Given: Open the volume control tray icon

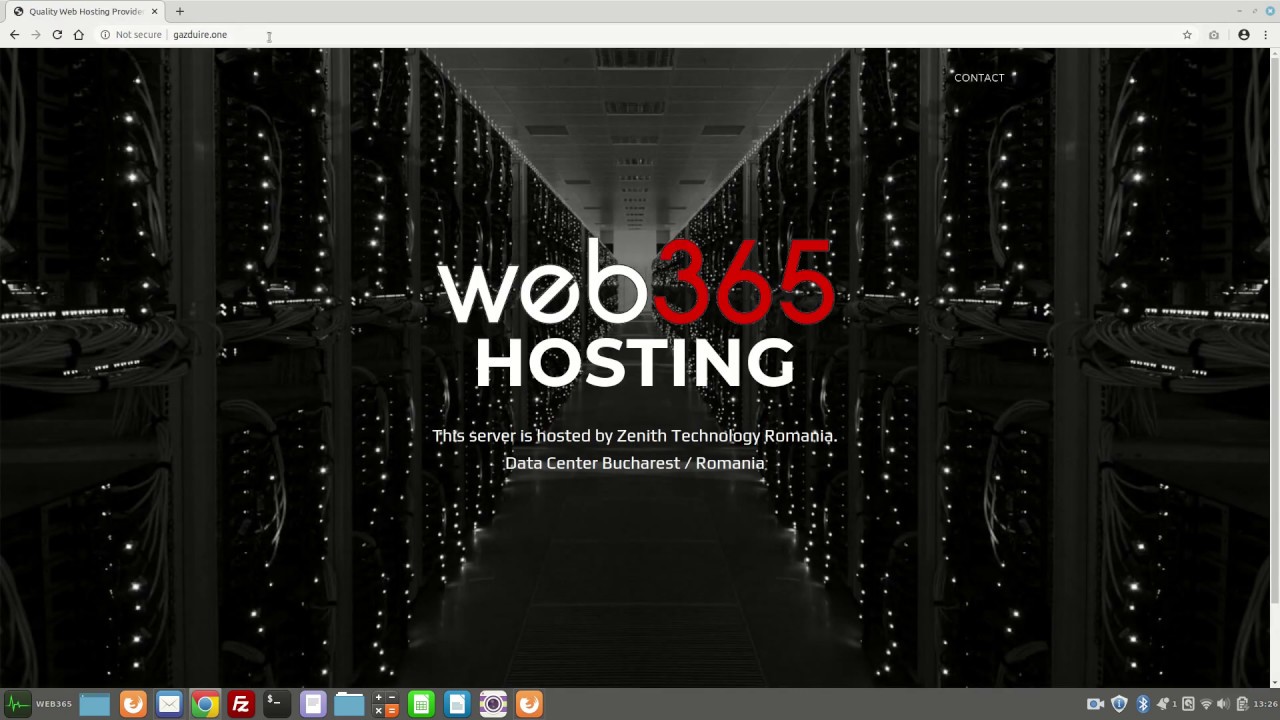Looking at the screenshot, I should coord(1223,704).
